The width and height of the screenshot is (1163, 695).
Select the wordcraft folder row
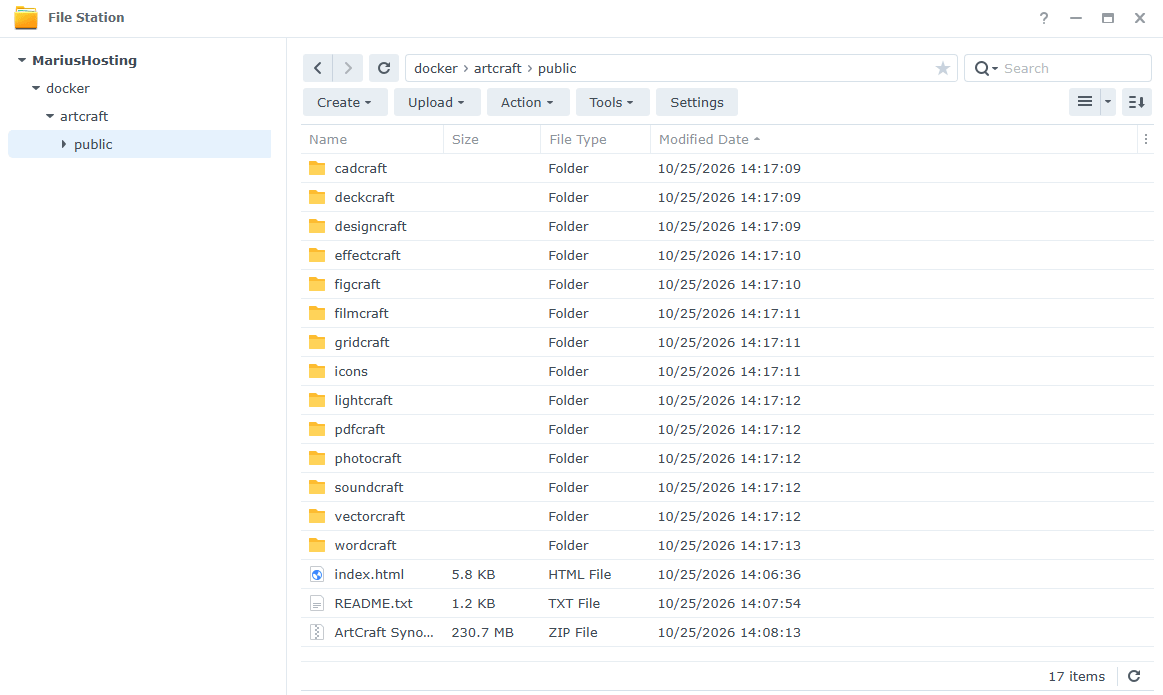pos(728,545)
